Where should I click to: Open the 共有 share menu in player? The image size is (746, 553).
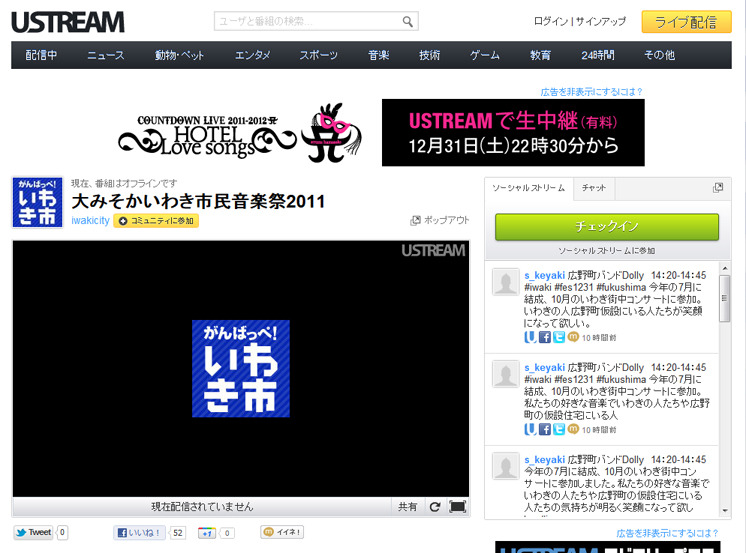(408, 507)
